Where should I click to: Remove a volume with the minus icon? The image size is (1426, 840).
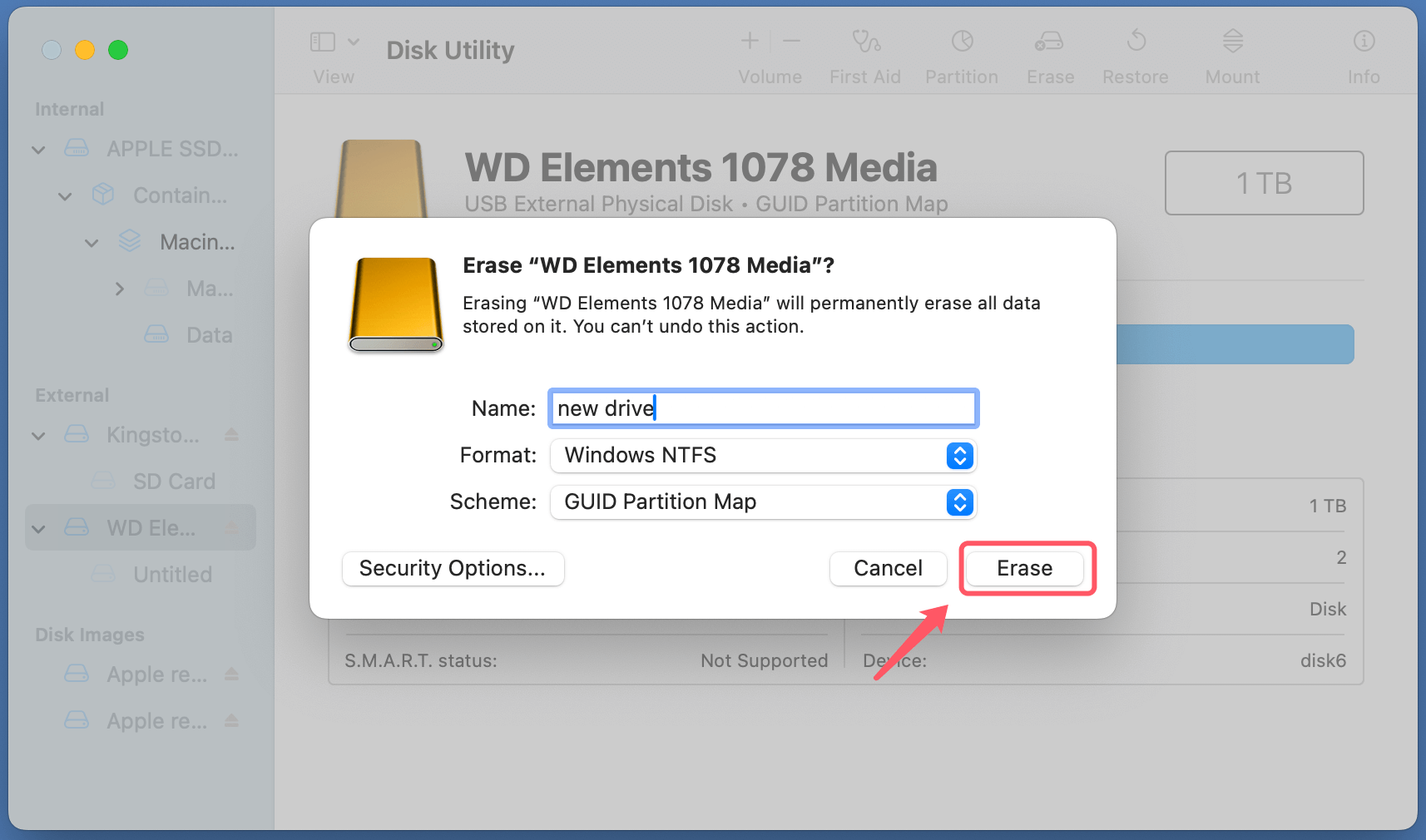[790, 40]
